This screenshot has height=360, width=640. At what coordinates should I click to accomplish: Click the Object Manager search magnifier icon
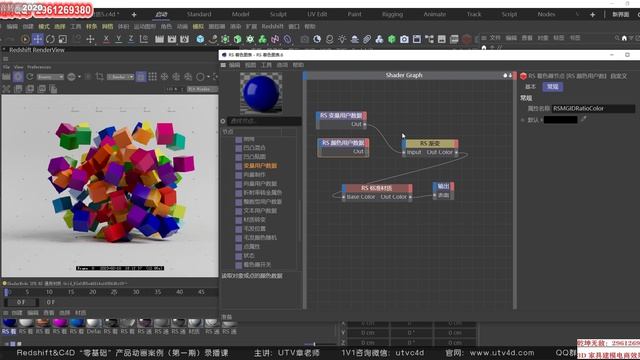(x=617, y=38)
